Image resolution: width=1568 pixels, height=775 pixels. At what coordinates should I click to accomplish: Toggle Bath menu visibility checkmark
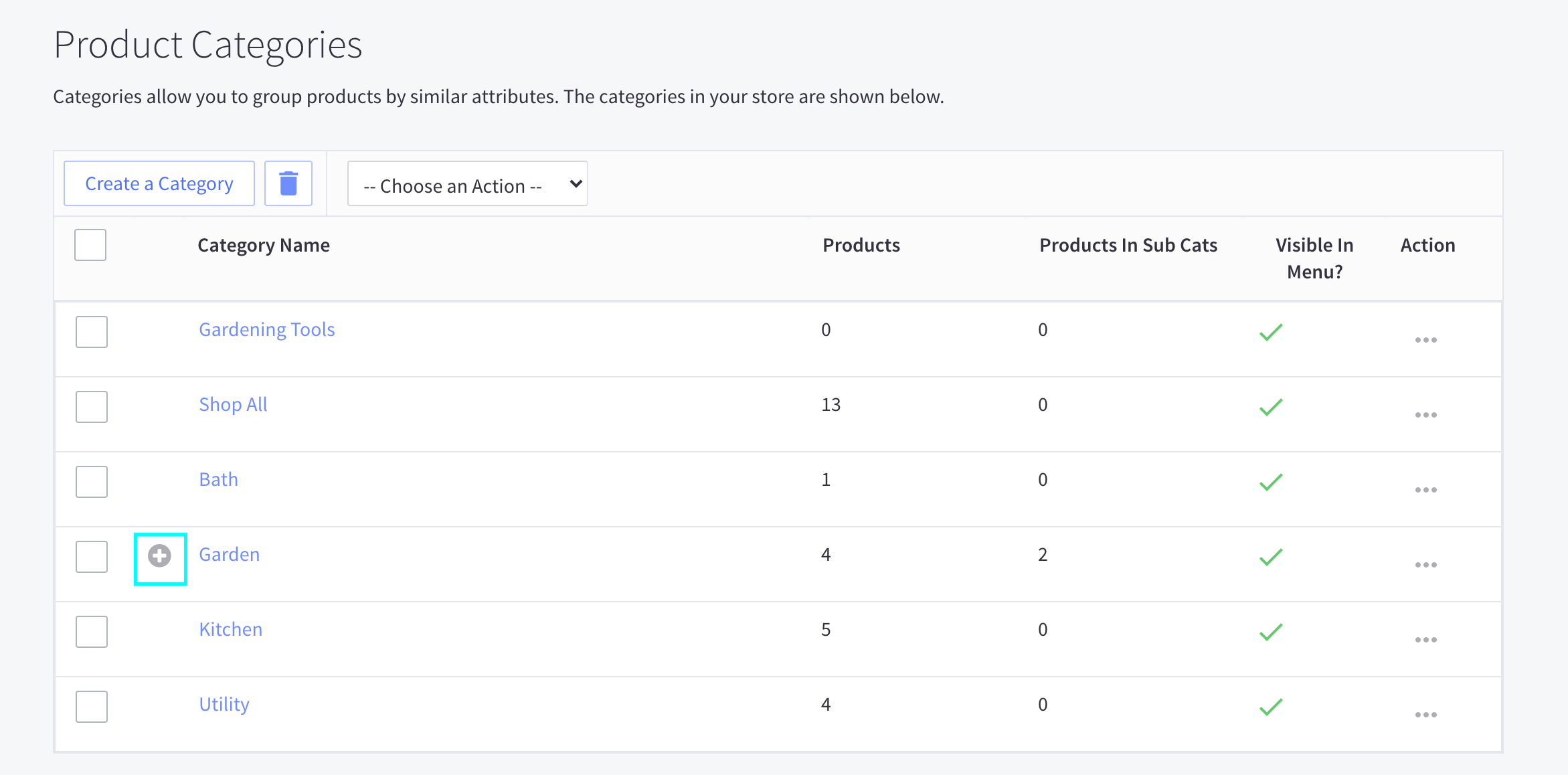pyautogui.click(x=1270, y=482)
